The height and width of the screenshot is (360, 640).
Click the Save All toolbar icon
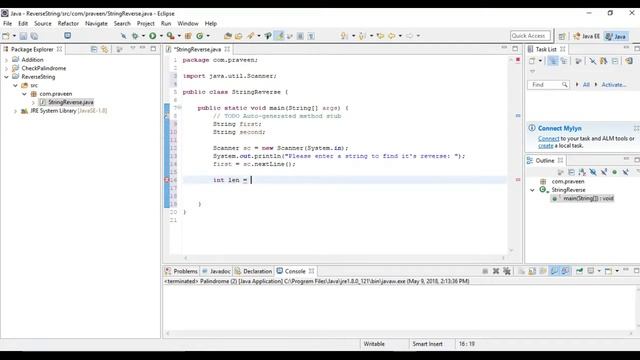click(34, 36)
